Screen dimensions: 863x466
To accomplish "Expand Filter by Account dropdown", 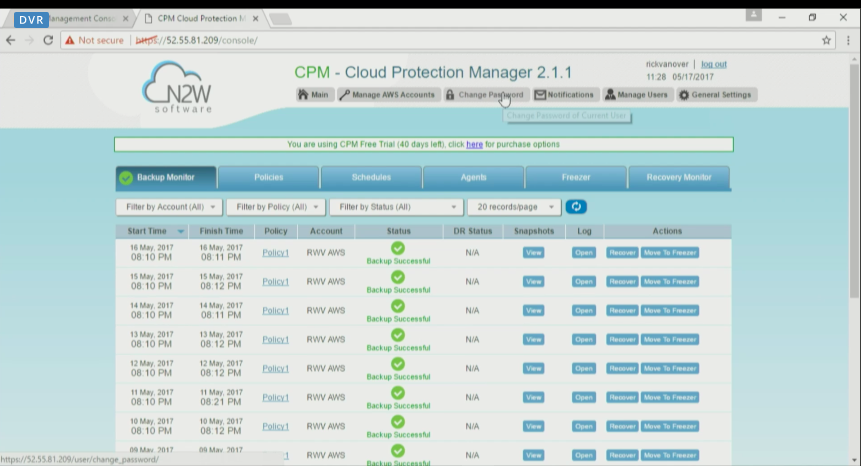I will (x=166, y=207).
